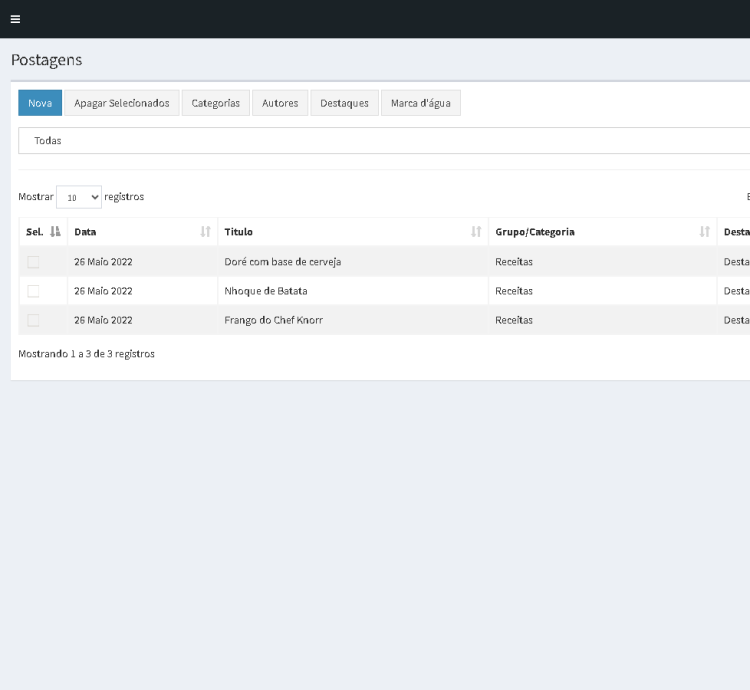Go to the Autores section
The image size is (750, 690).
(x=280, y=104)
